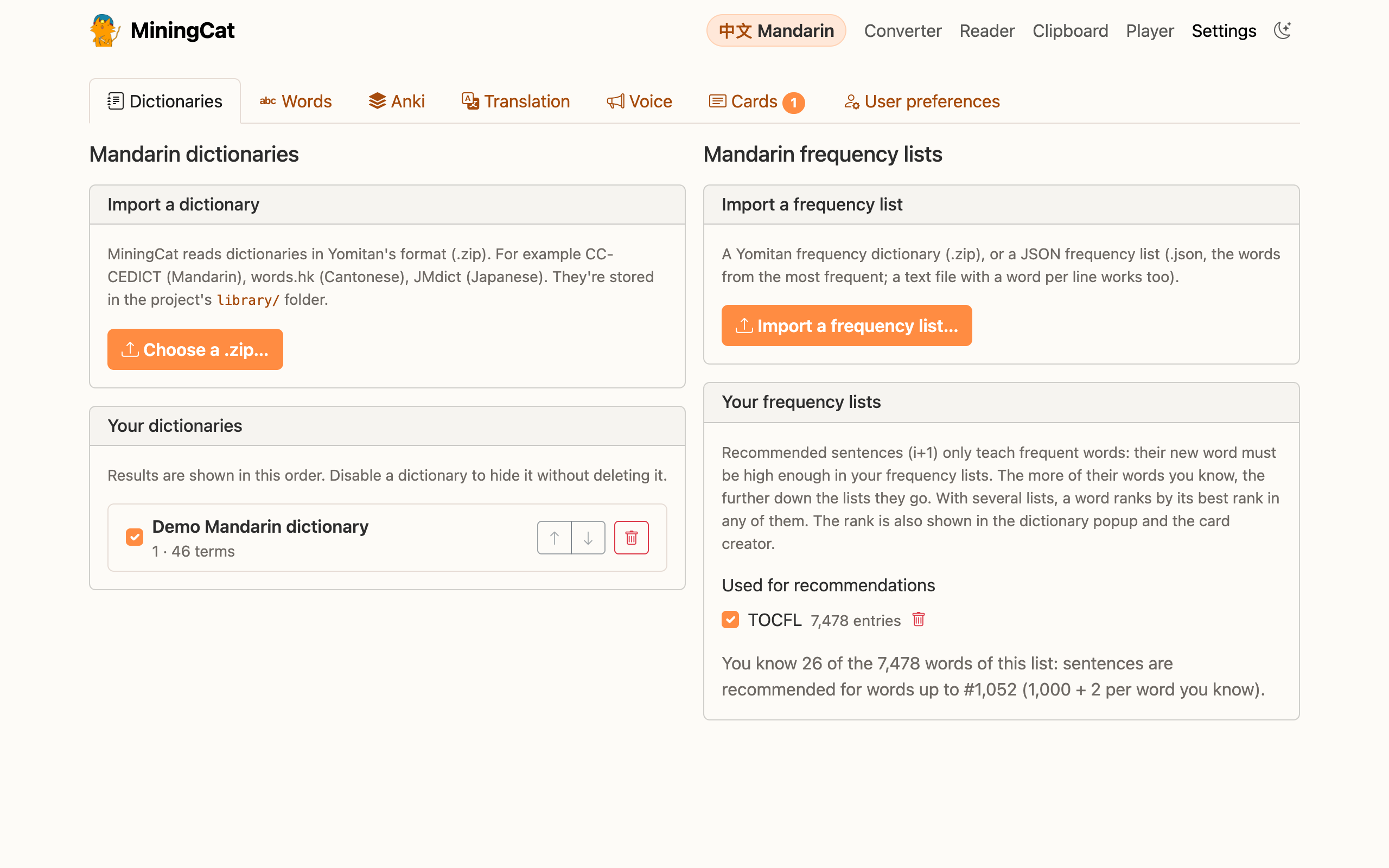Click the MiningCat cat logo
Viewport: 1389px width, 868px height.
(105, 30)
